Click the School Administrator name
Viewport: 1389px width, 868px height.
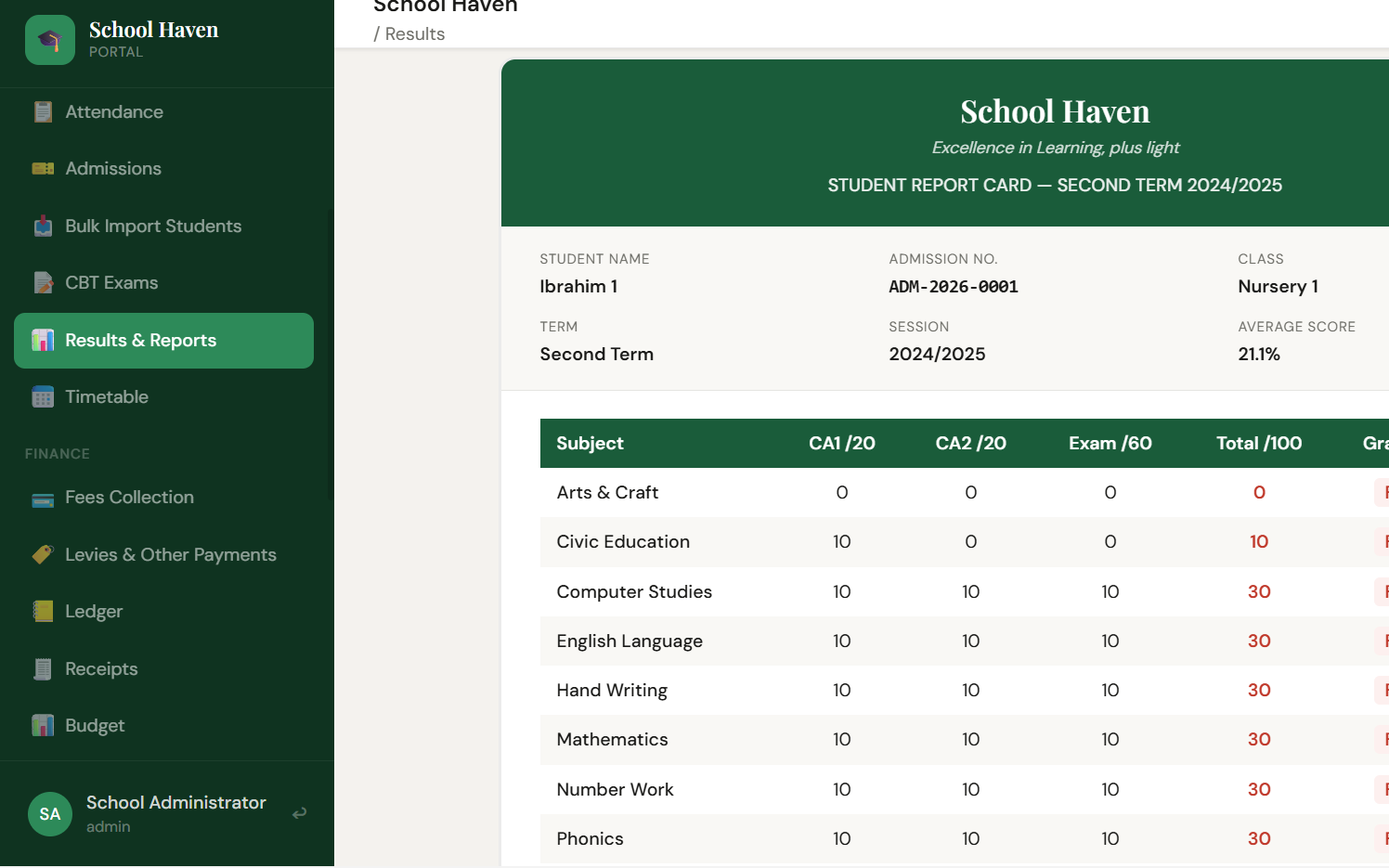[x=176, y=803]
